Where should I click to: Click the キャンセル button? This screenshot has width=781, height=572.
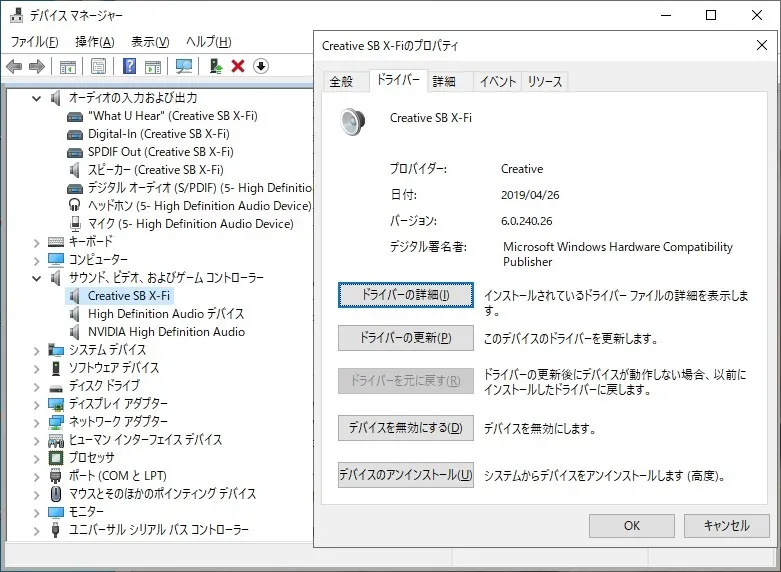(726, 526)
